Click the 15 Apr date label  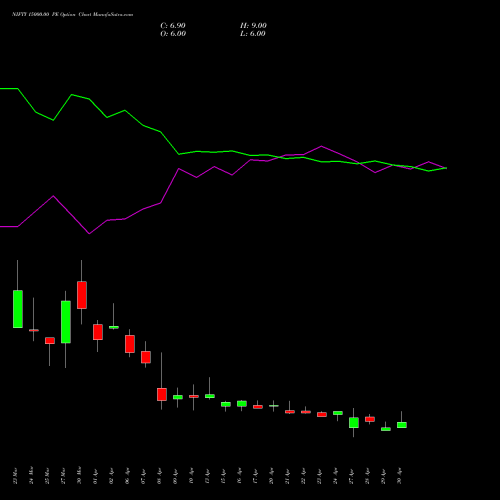tap(223, 476)
